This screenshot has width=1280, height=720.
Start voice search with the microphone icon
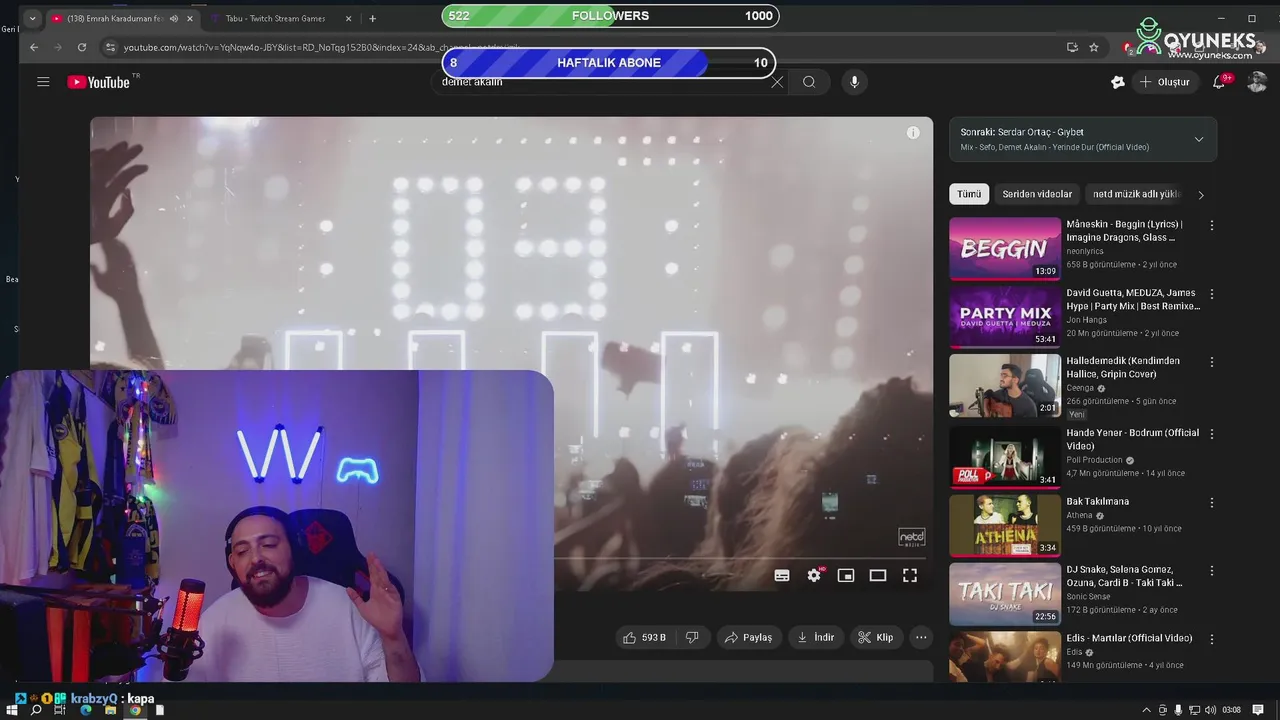tap(854, 82)
